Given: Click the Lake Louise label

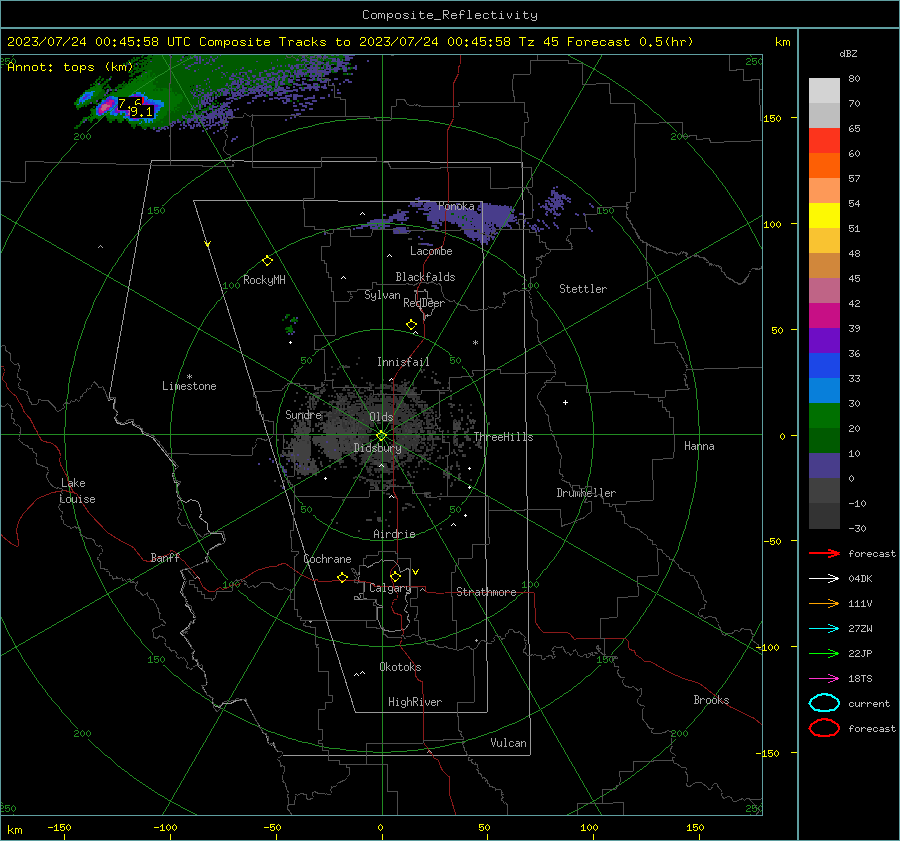Looking at the screenshot, I should (77, 491).
